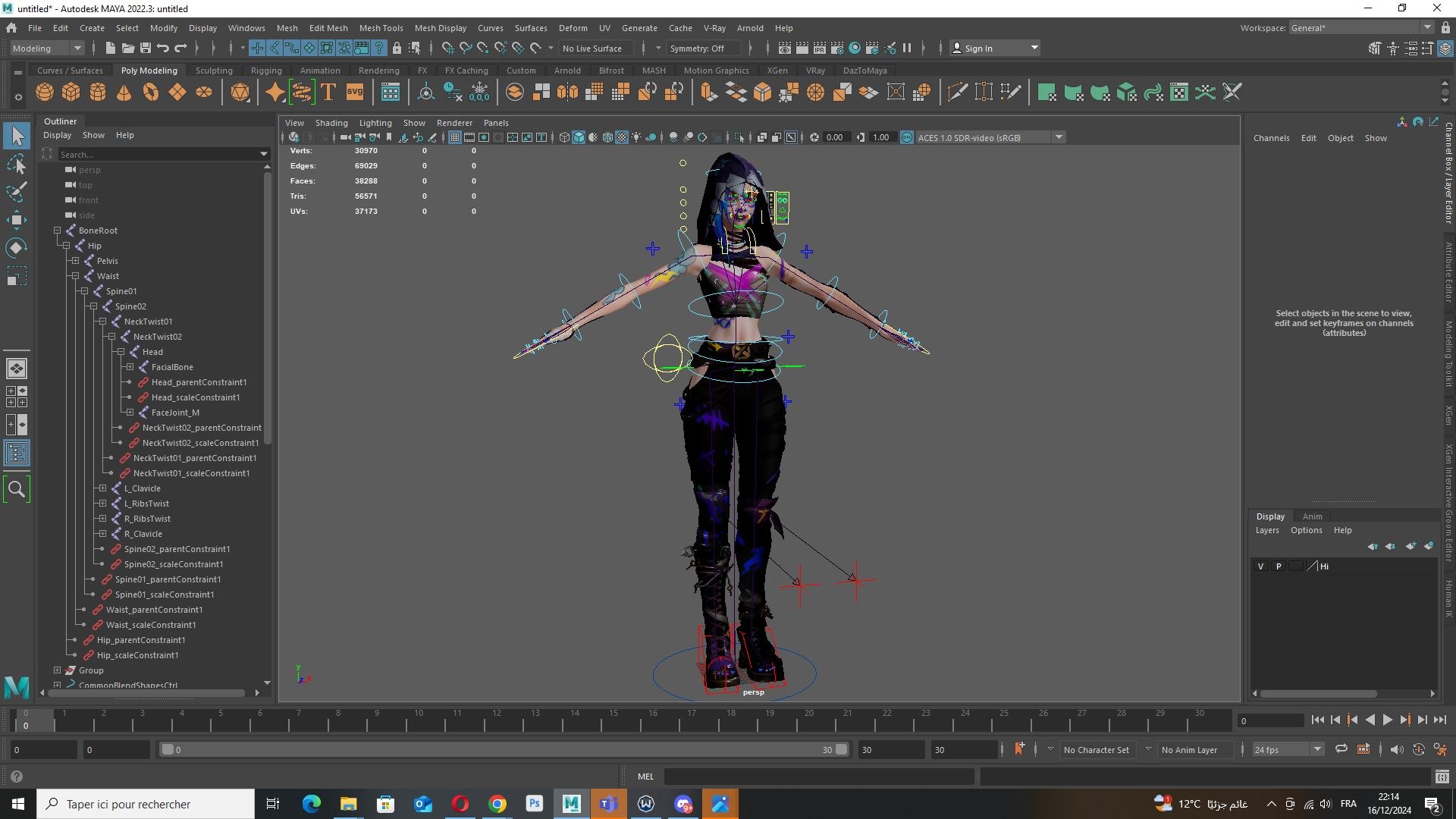
Task: Click the time slider at frame 15
Action: click(613, 719)
